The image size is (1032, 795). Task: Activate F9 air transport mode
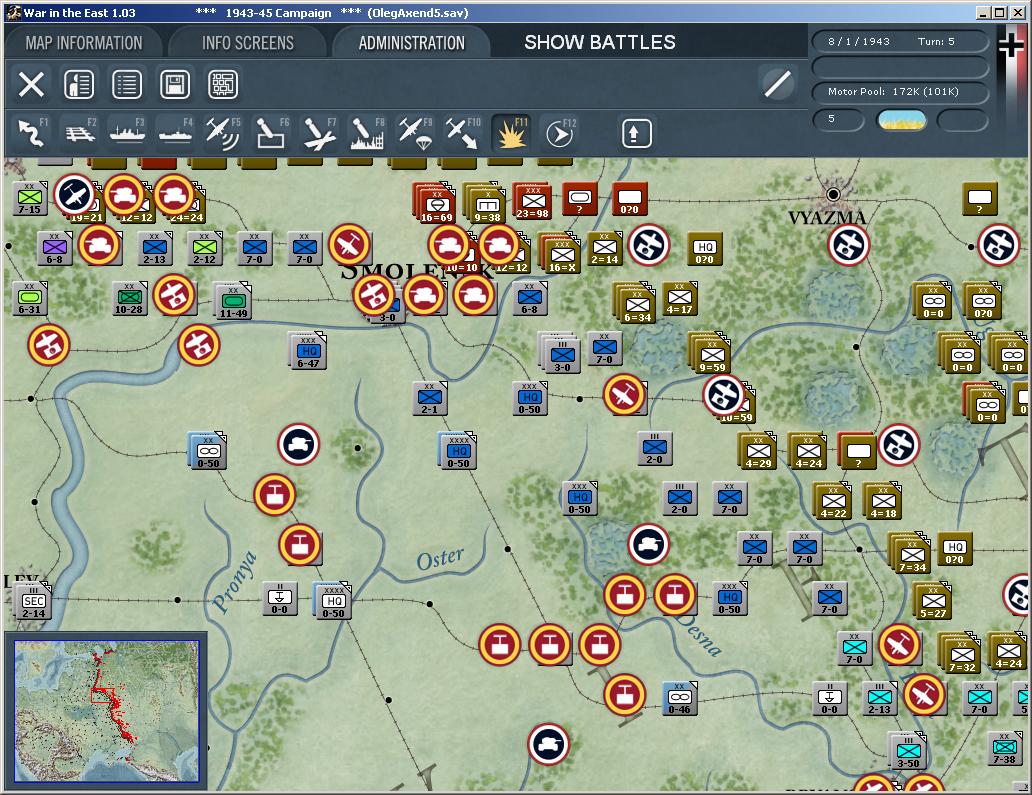point(415,132)
